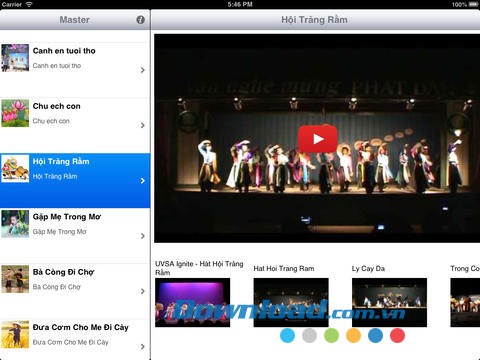
Task: Tap the Wi-Fi status icon
Action: [29, 4]
